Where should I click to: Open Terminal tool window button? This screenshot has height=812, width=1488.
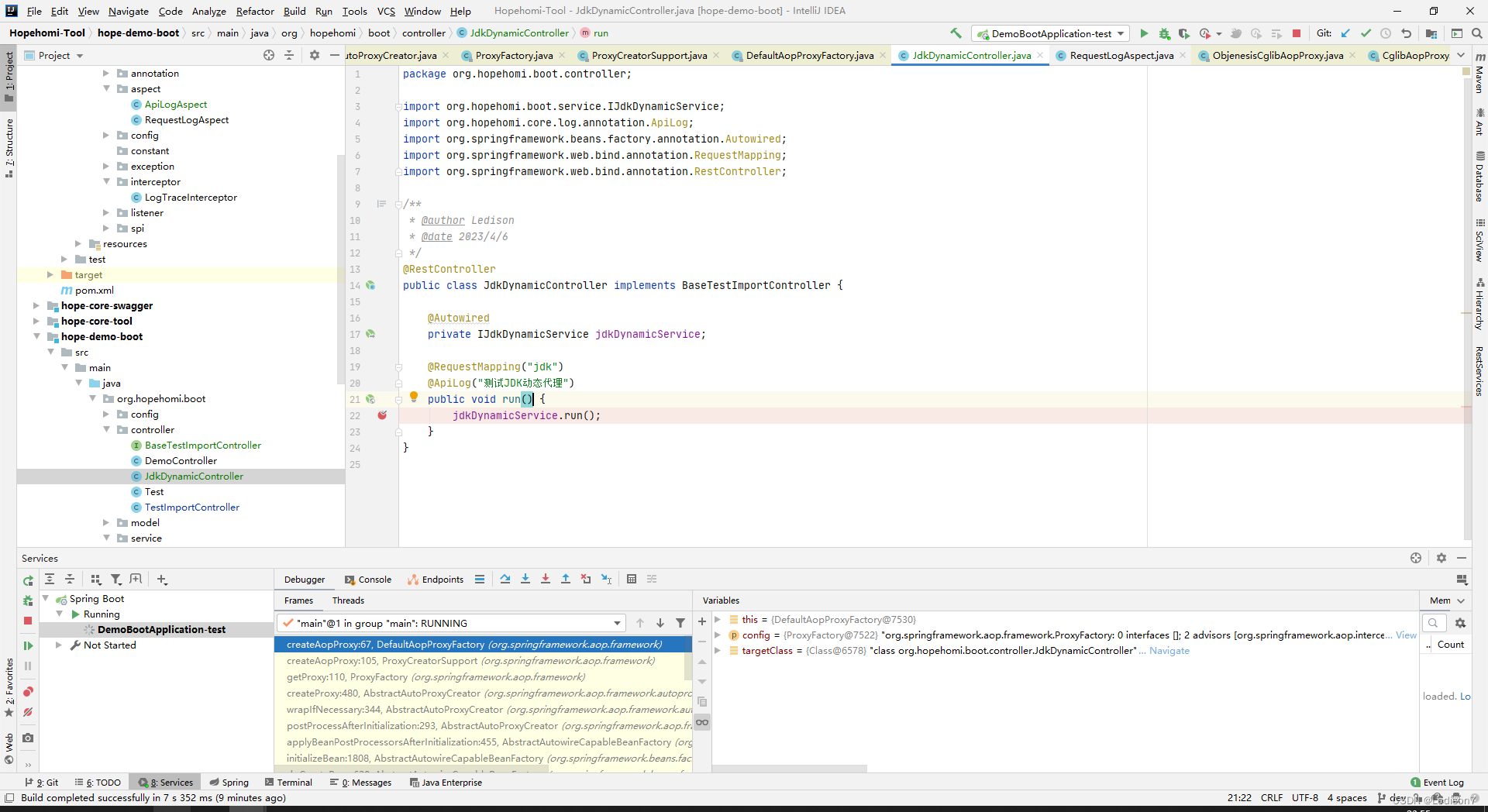288,783
